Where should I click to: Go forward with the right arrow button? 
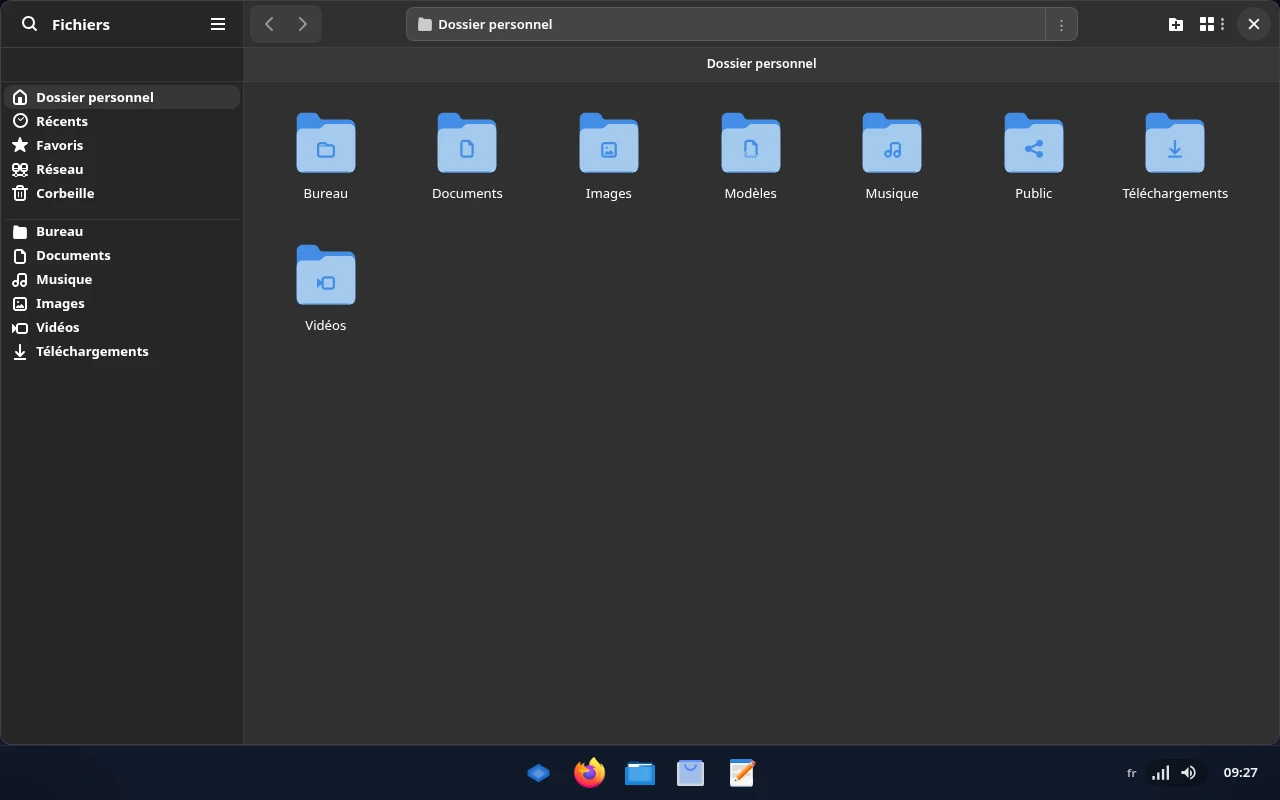[x=303, y=24]
